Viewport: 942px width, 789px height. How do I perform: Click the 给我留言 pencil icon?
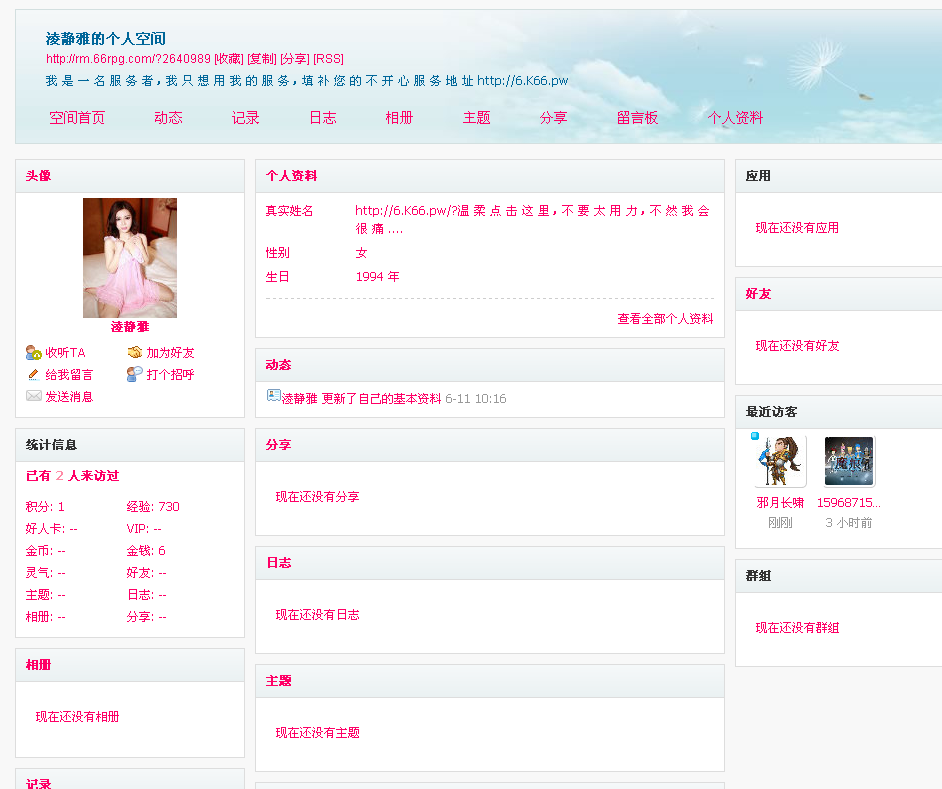(34, 374)
